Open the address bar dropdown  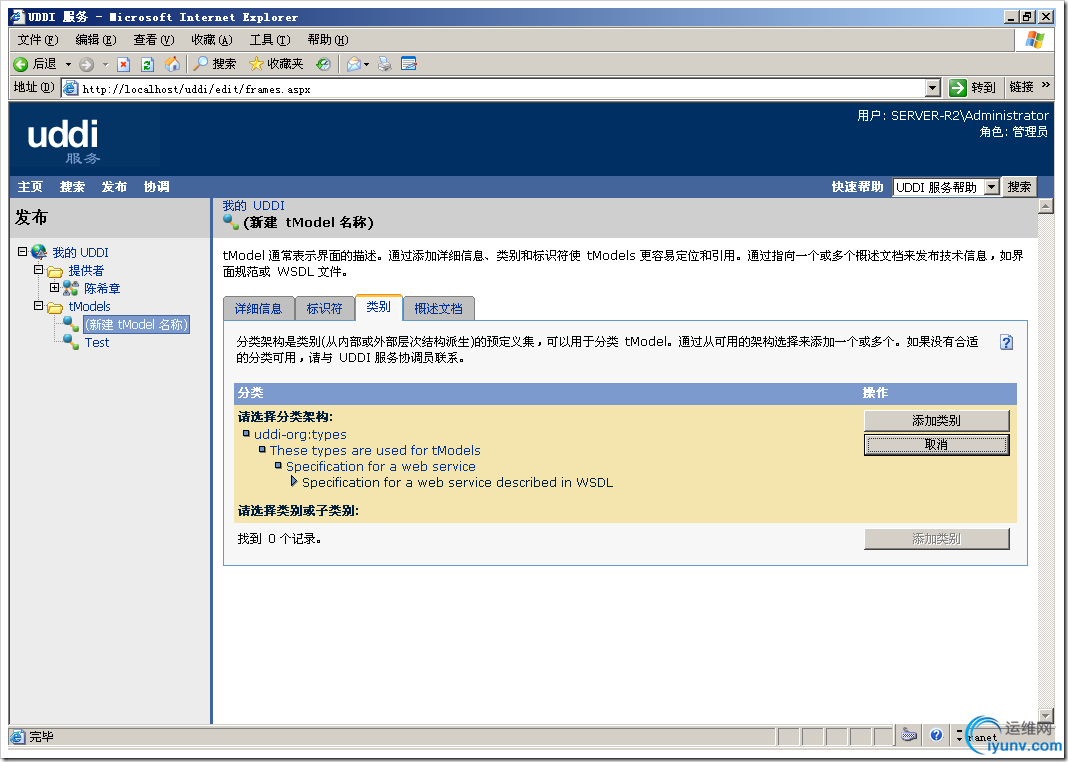click(933, 88)
